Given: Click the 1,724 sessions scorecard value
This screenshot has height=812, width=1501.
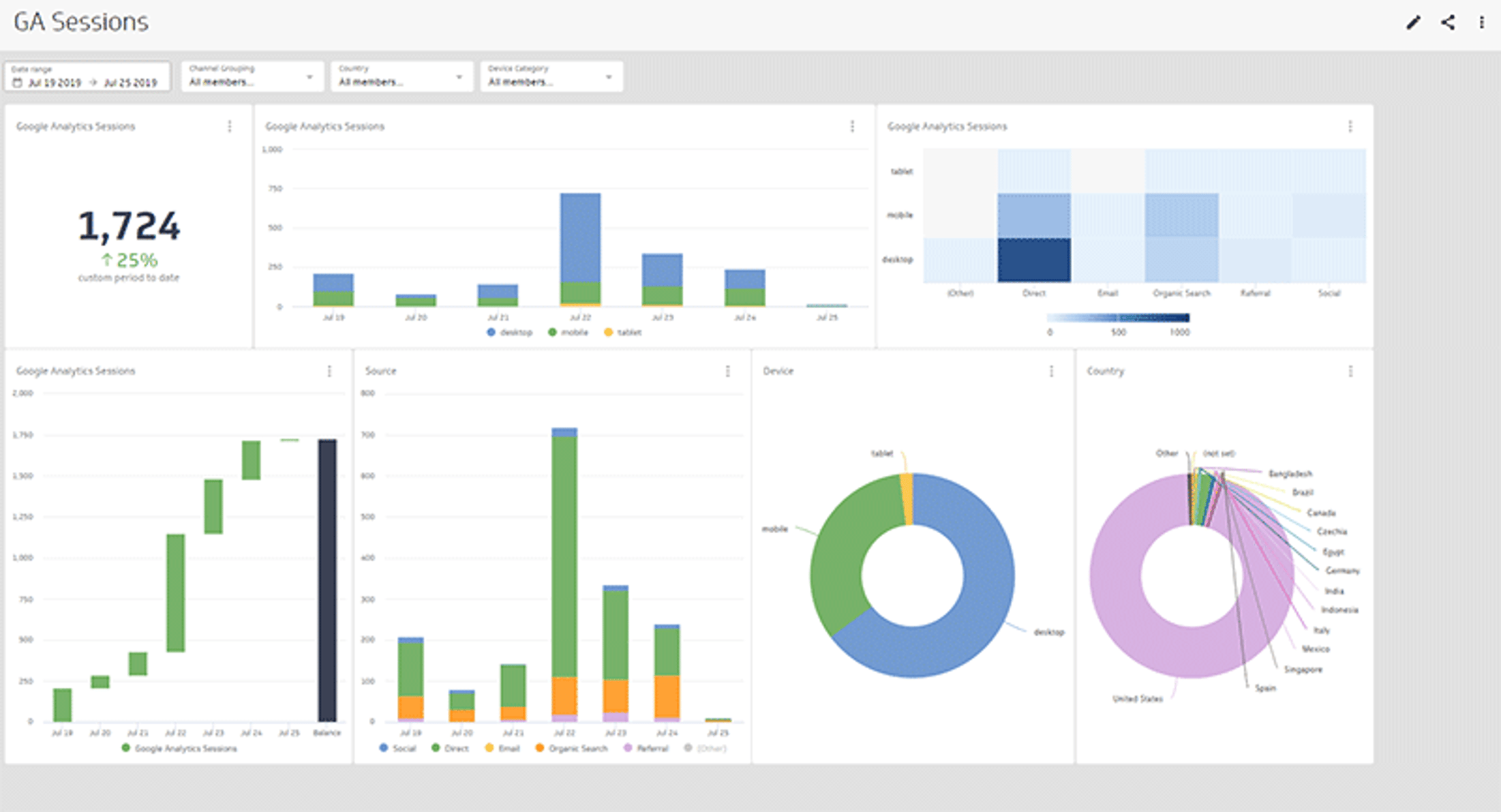Looking at the screenshot, I should pos(130,227).
